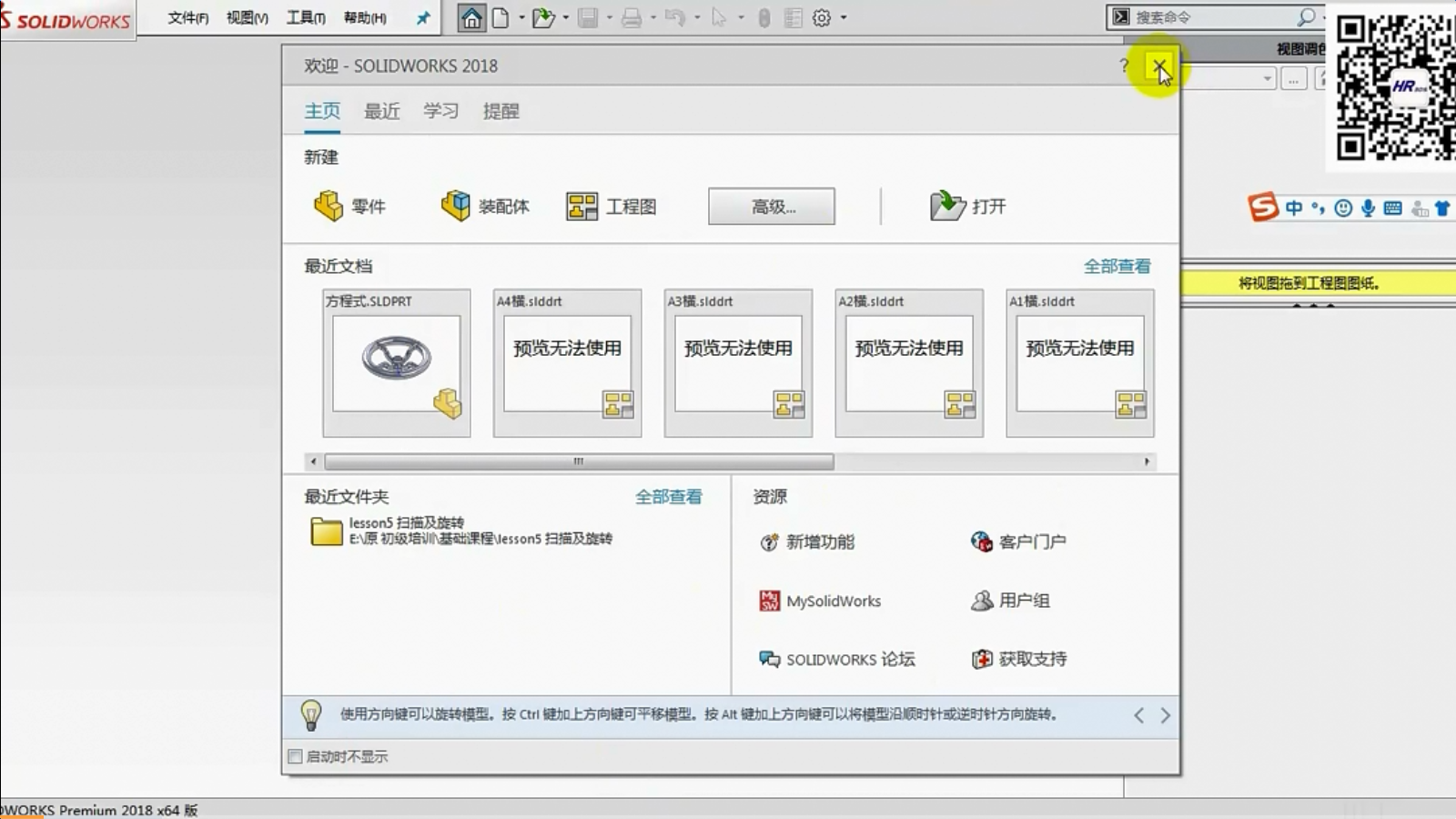This screenshot has height=819, width=1456.
Task: Open the 工具 menu
Action: [305, 18]
